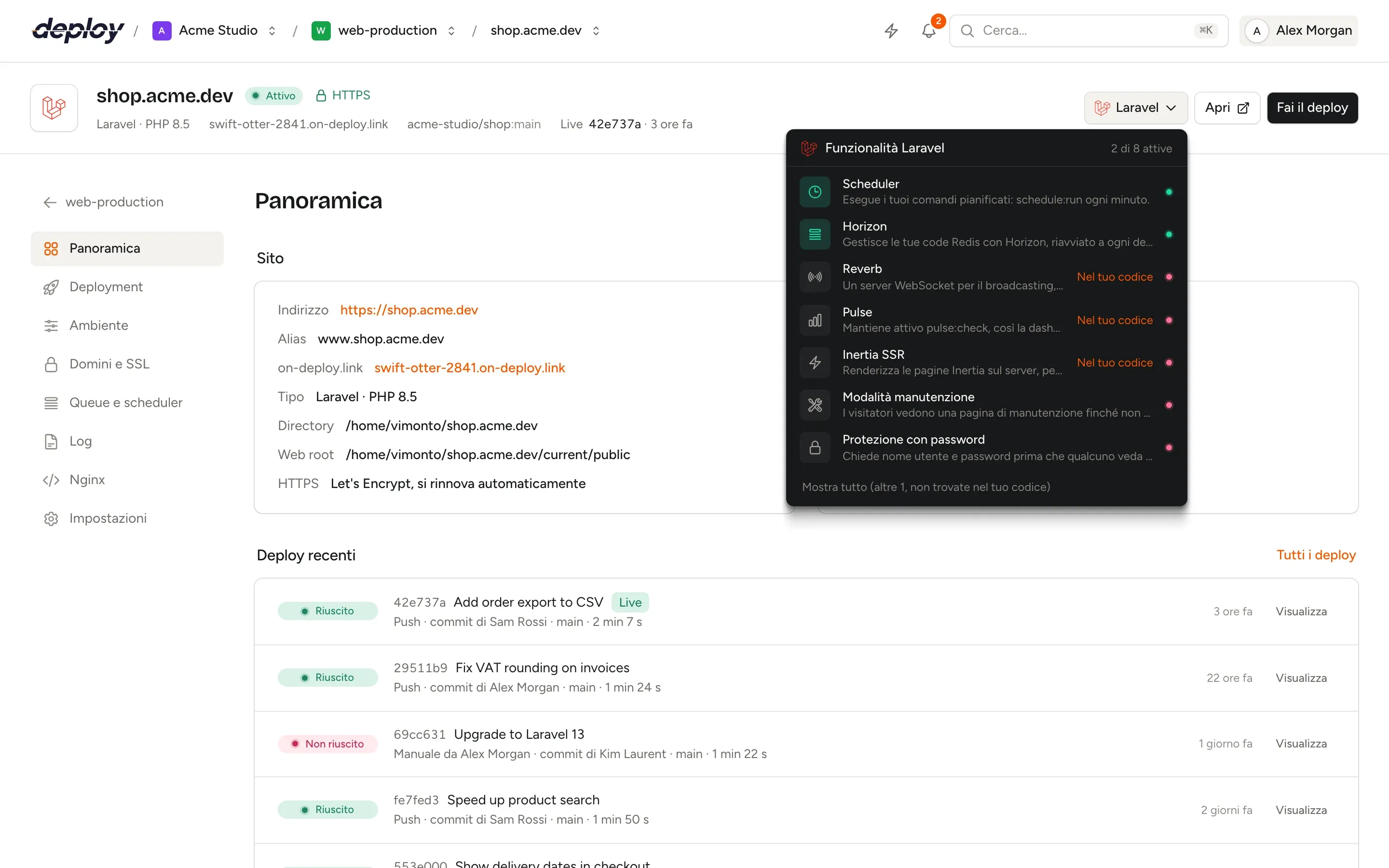
Task: Click the Scheduler clock icon
Action: 815,192
